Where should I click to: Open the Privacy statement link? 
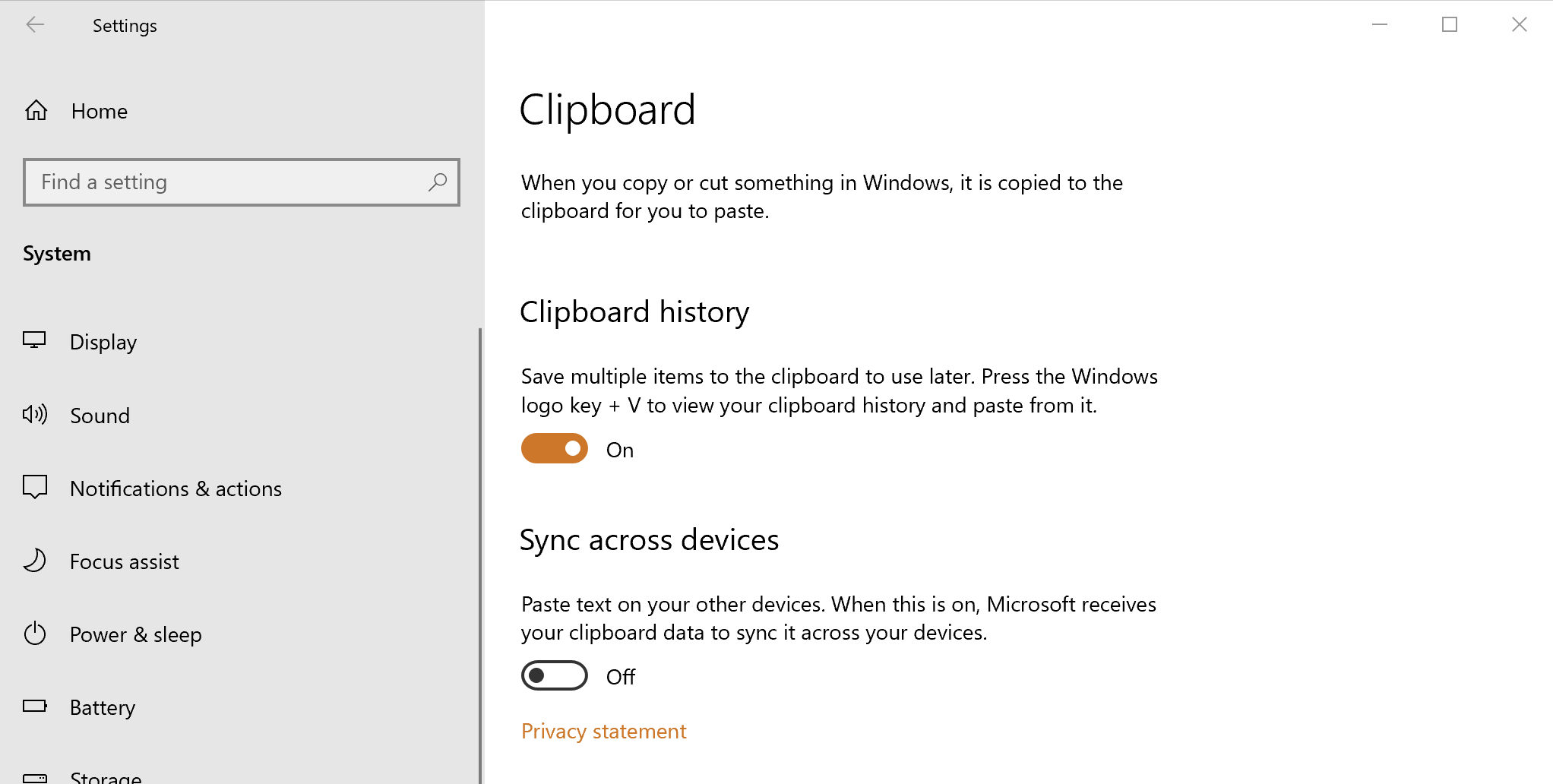point(603,731)
